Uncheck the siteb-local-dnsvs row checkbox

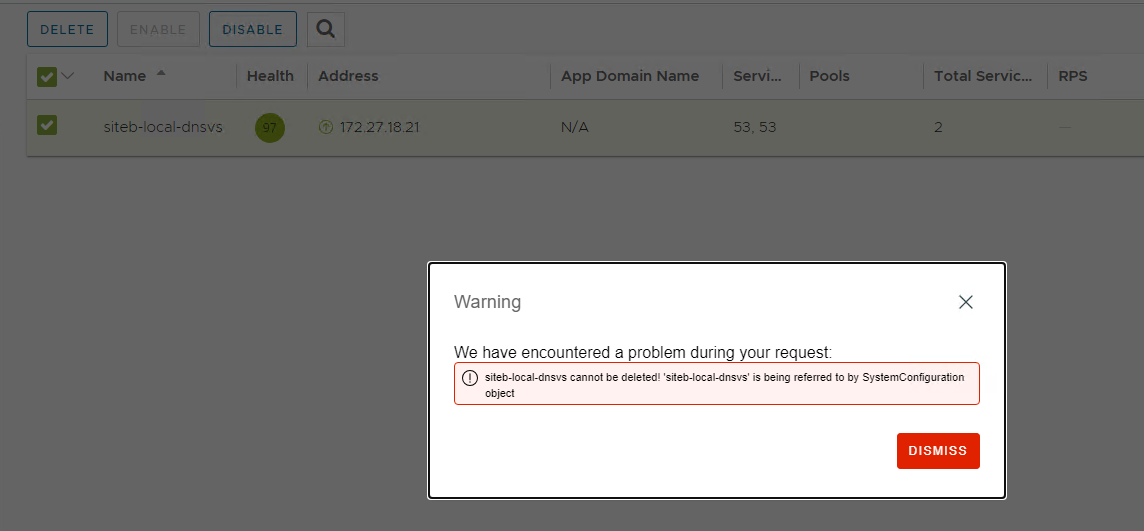(x=46, y=126)
